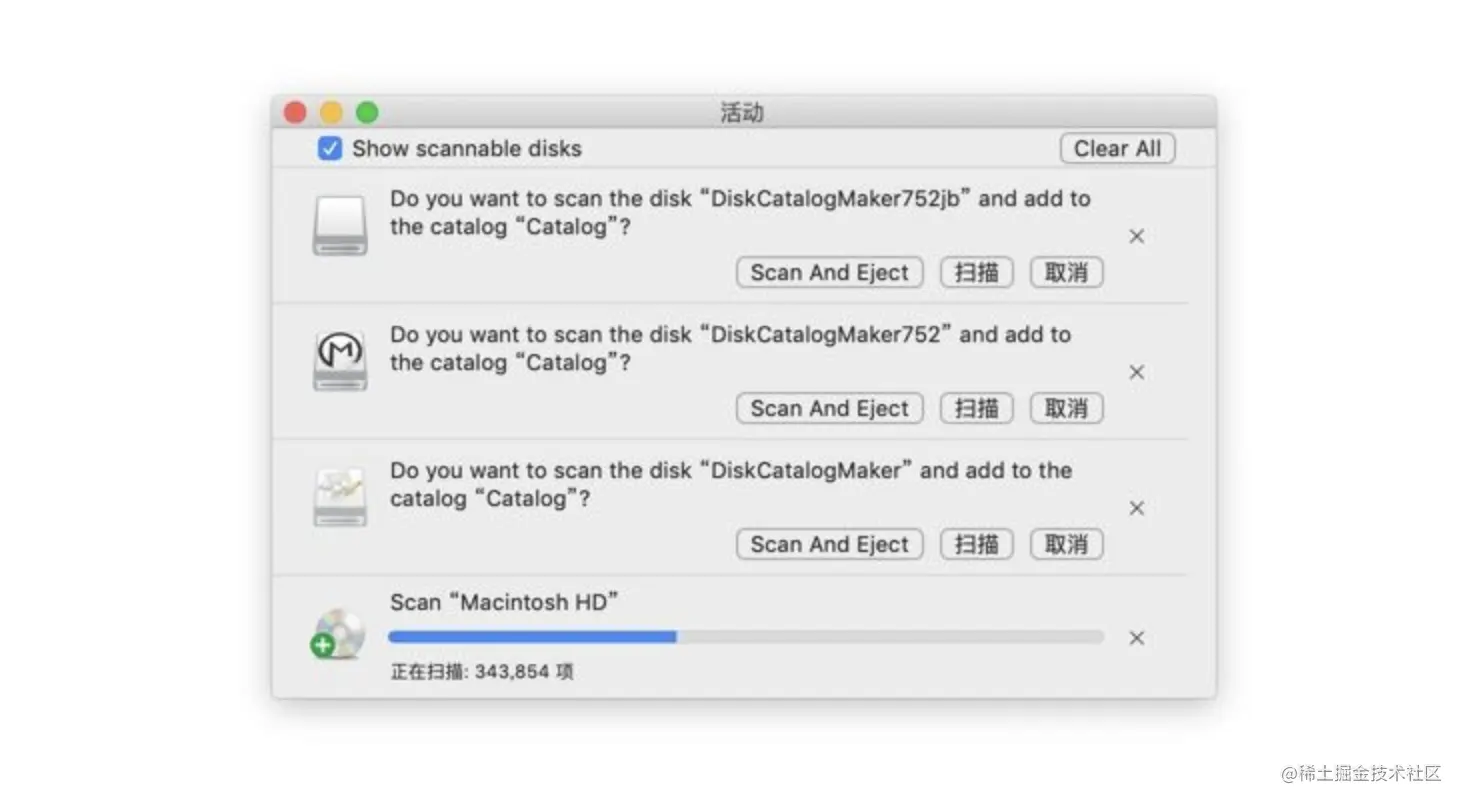1464x806 pixels.
Task: Click 取消 for the DiskCatalogMaker752jb disk
Action: pyautogui.click(x=1066, y=273)
